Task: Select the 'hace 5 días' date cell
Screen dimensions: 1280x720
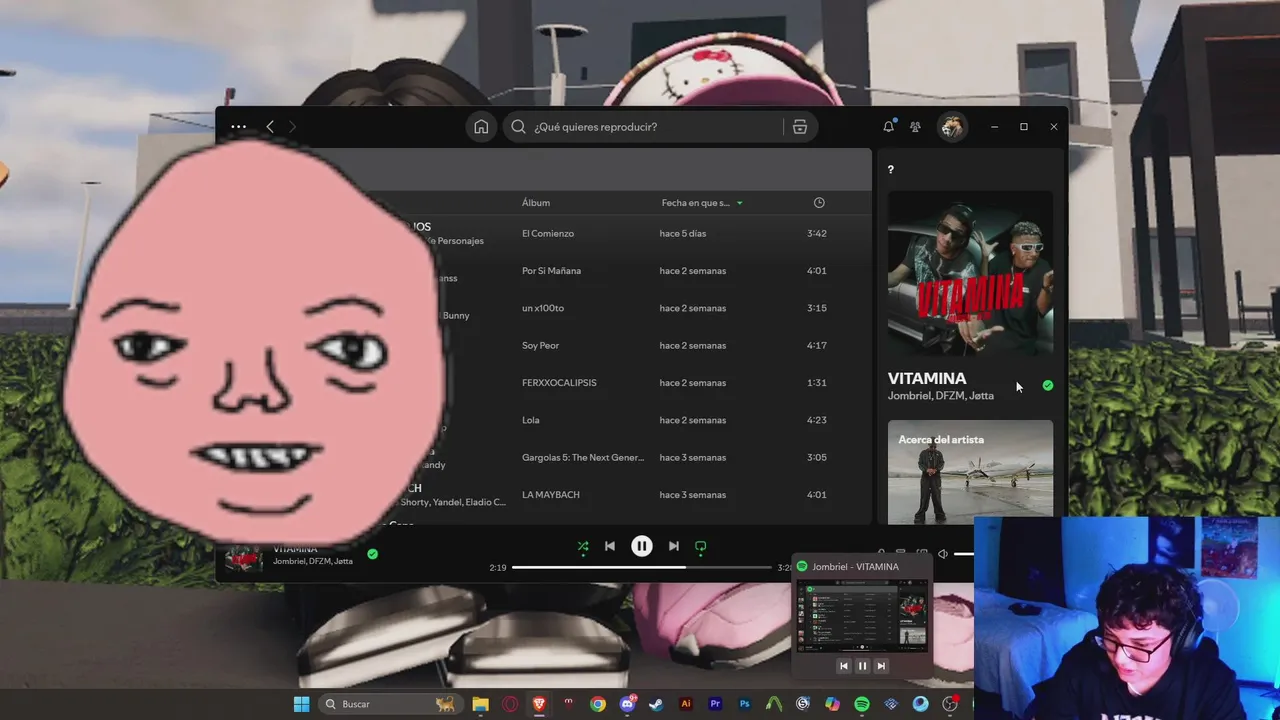Action: [x=683, y=234]
